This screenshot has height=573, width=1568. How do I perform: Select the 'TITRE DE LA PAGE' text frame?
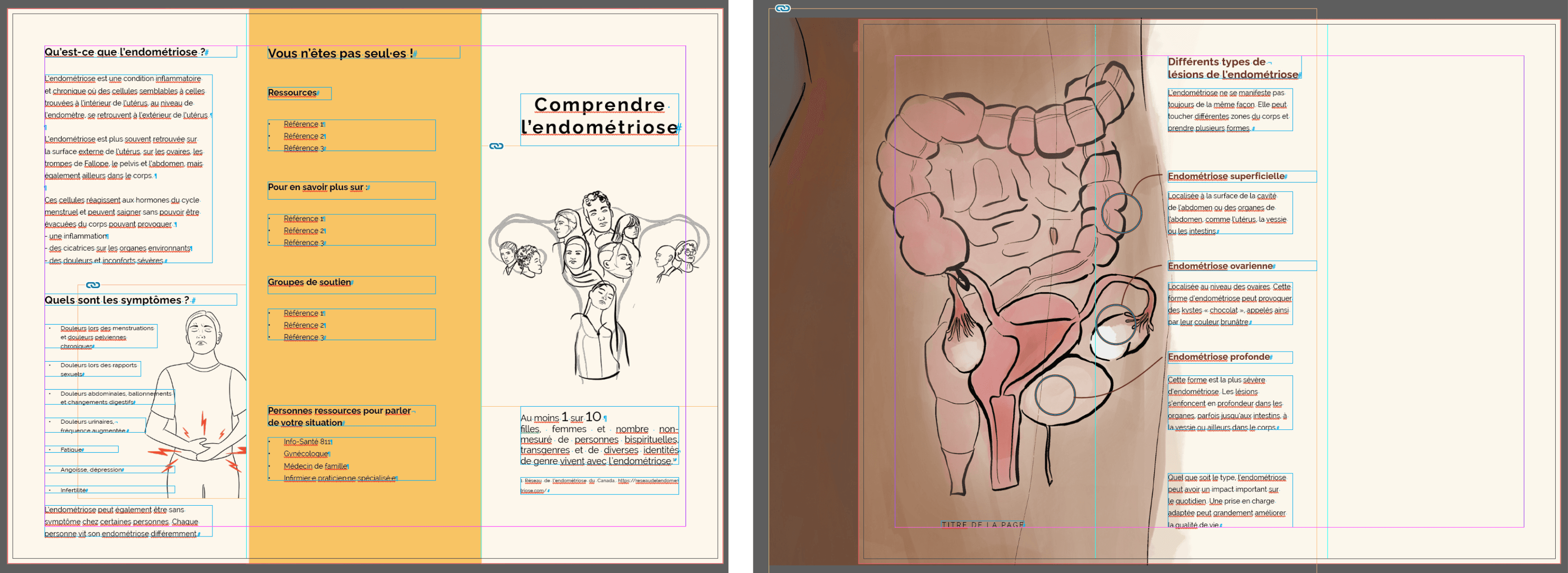[982, 524]
